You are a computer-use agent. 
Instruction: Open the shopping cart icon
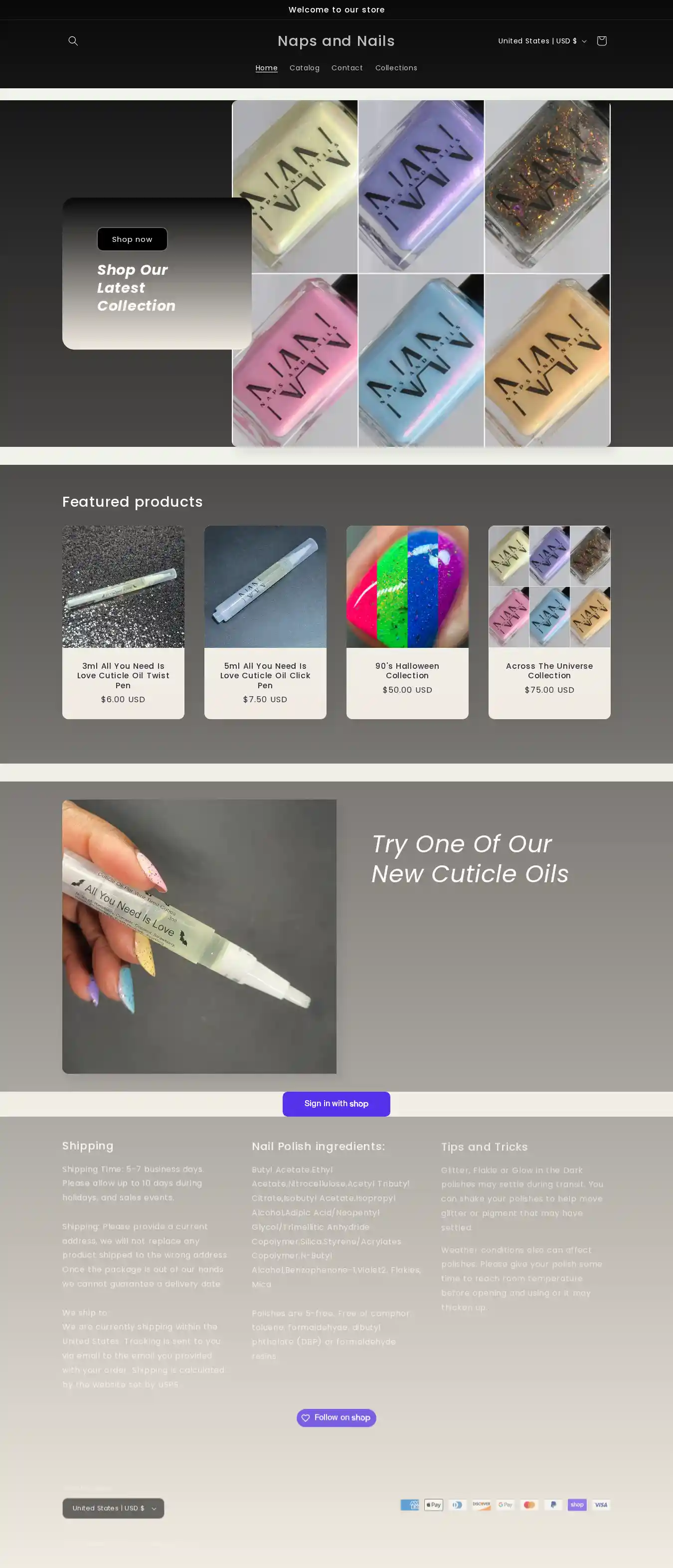click(x=601, y=41)
